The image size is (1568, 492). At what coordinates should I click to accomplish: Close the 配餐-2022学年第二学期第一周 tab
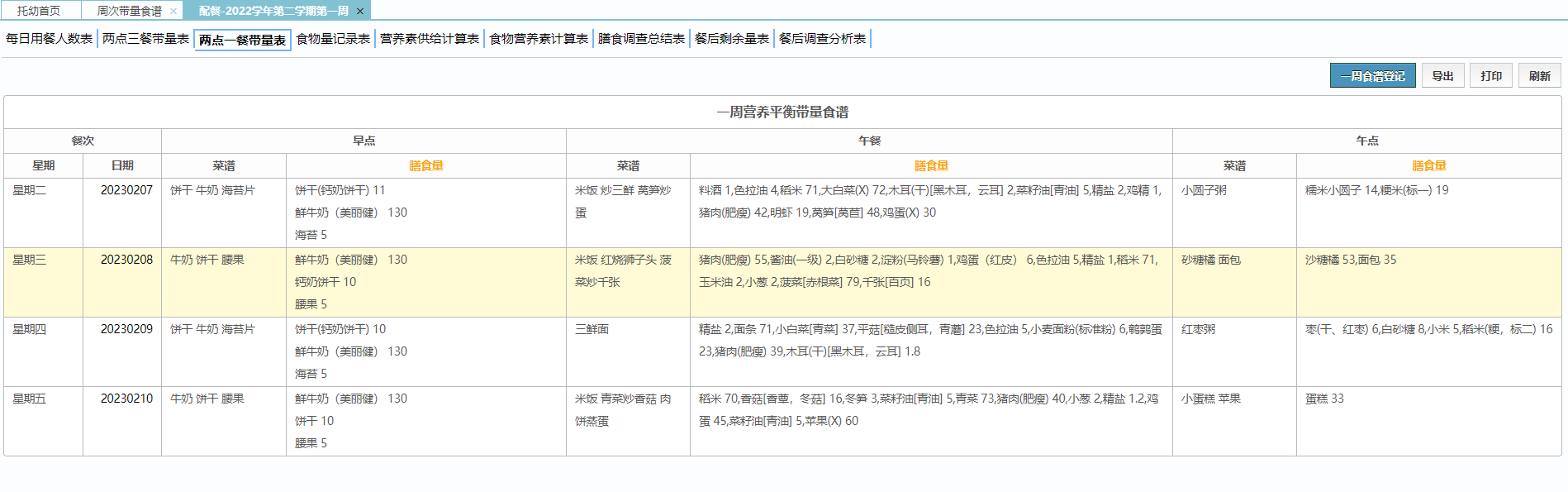359,11
